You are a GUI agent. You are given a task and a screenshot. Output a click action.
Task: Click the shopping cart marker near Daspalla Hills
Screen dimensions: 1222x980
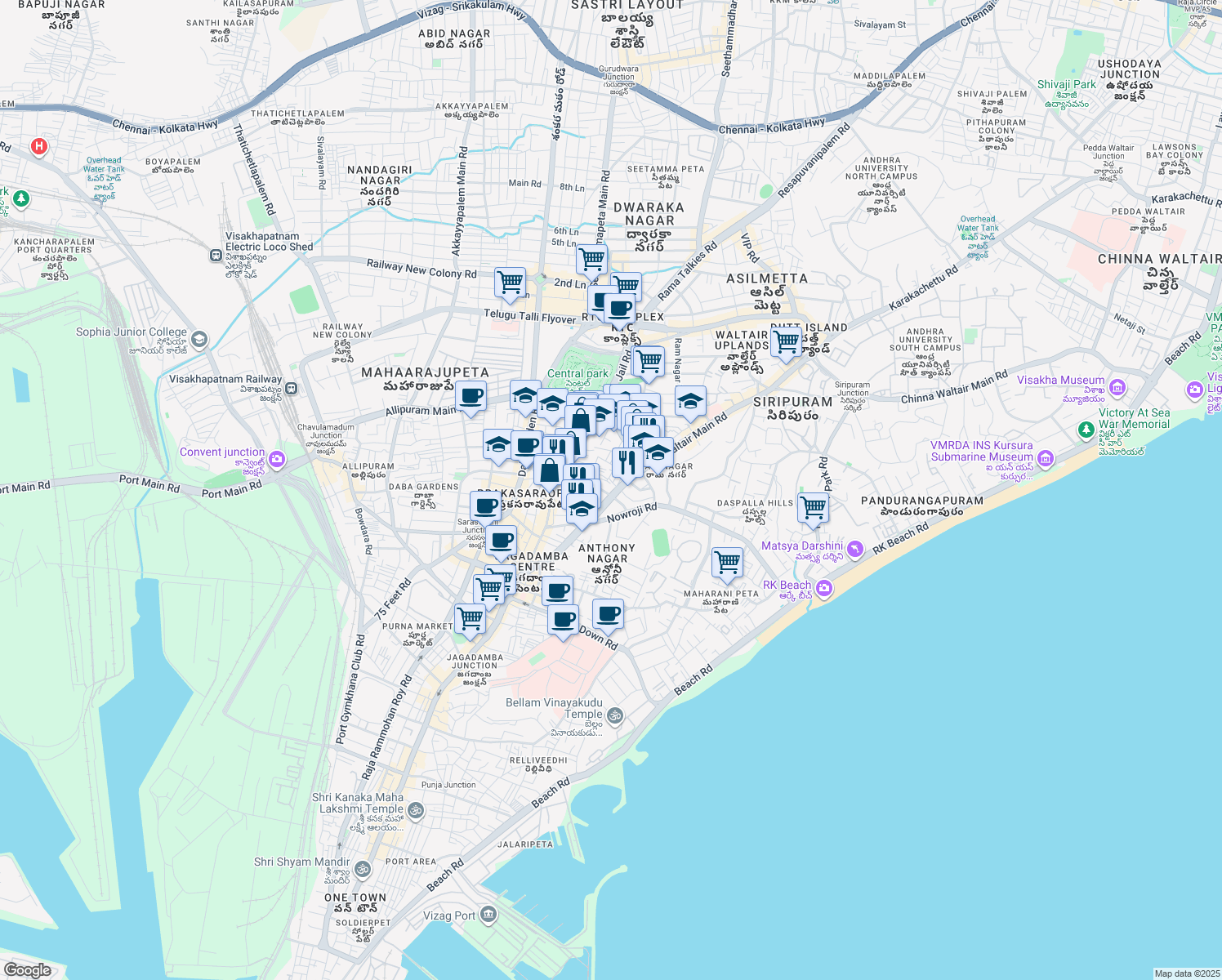tap(813, 508)
